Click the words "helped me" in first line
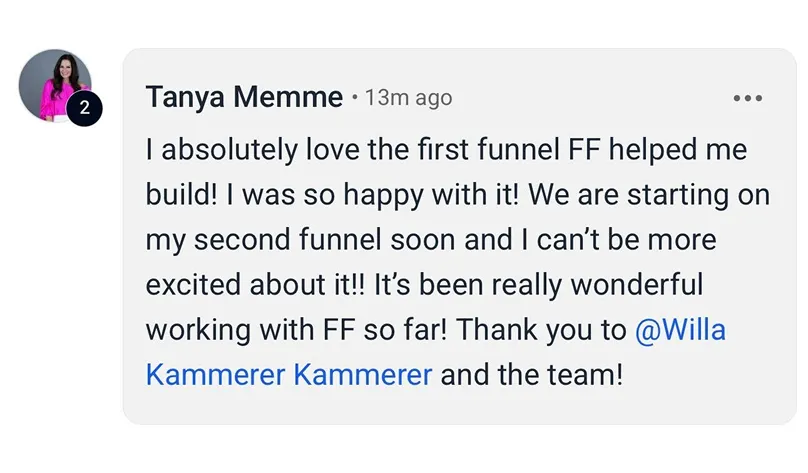 pos(678,150)
